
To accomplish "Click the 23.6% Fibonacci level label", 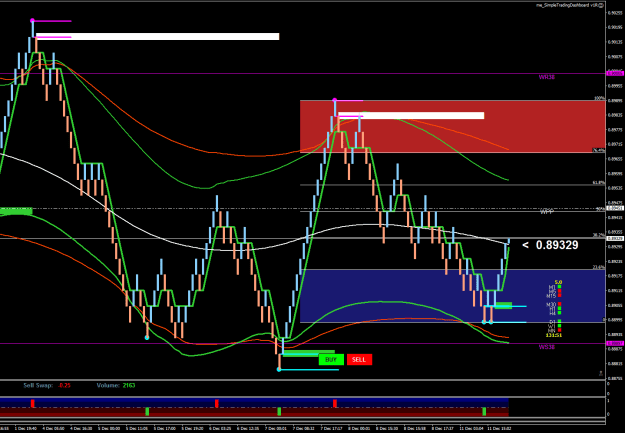I will pos(599,267).
